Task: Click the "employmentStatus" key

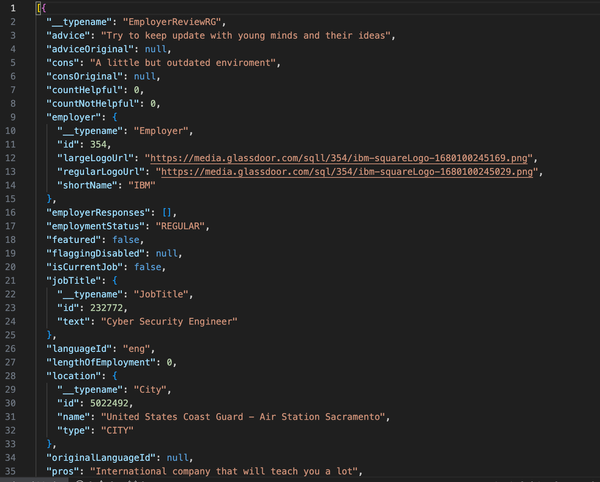Action: pyautogui.click(x=100, y=226)
